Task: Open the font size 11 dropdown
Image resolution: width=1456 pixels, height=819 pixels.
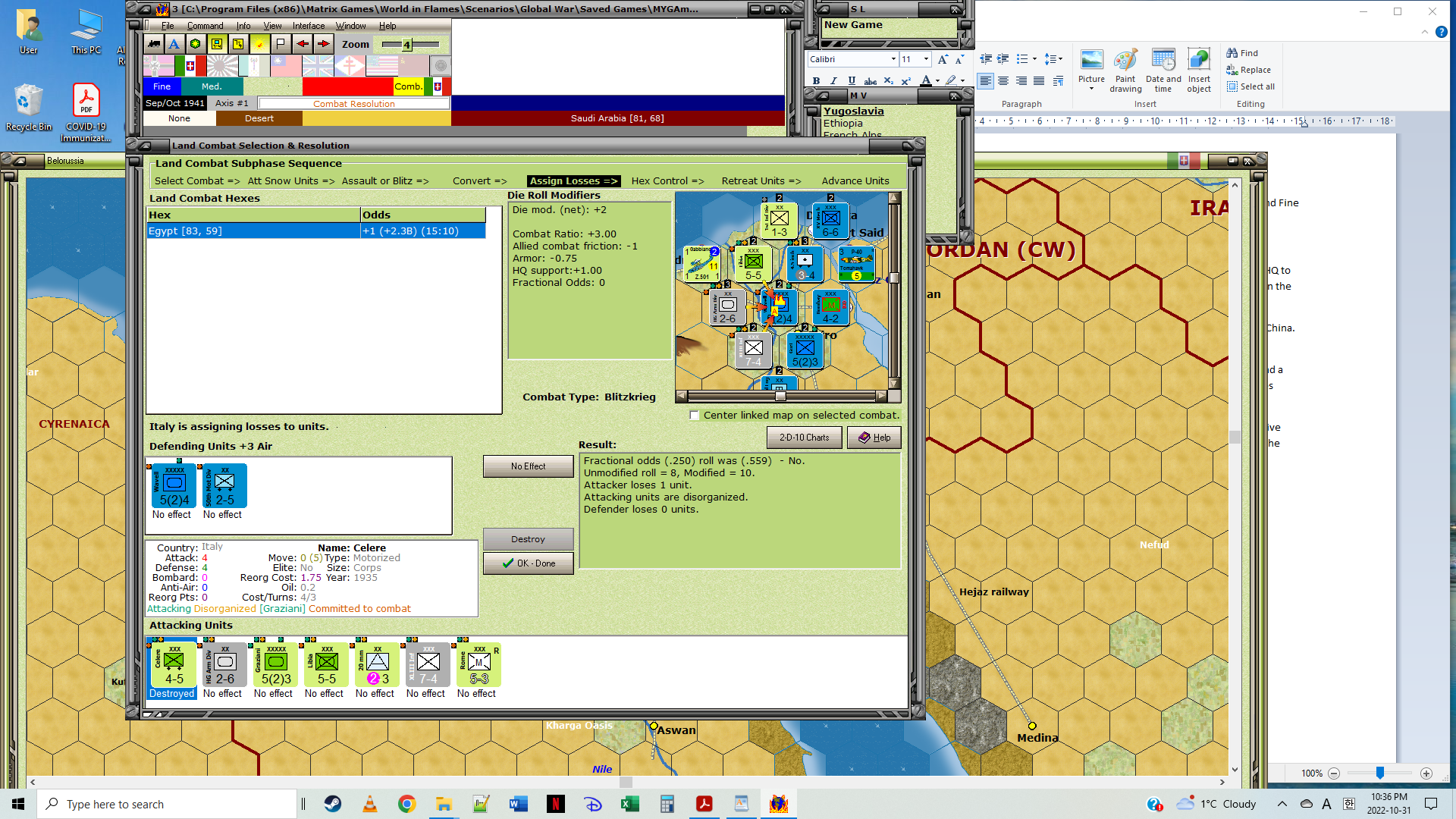Action: click(x=926, y=59)
